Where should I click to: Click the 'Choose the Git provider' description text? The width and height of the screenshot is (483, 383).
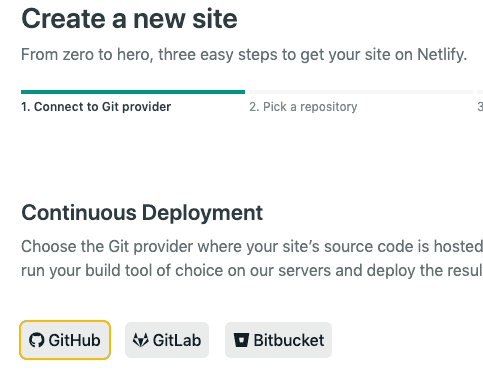click(252, 258)
